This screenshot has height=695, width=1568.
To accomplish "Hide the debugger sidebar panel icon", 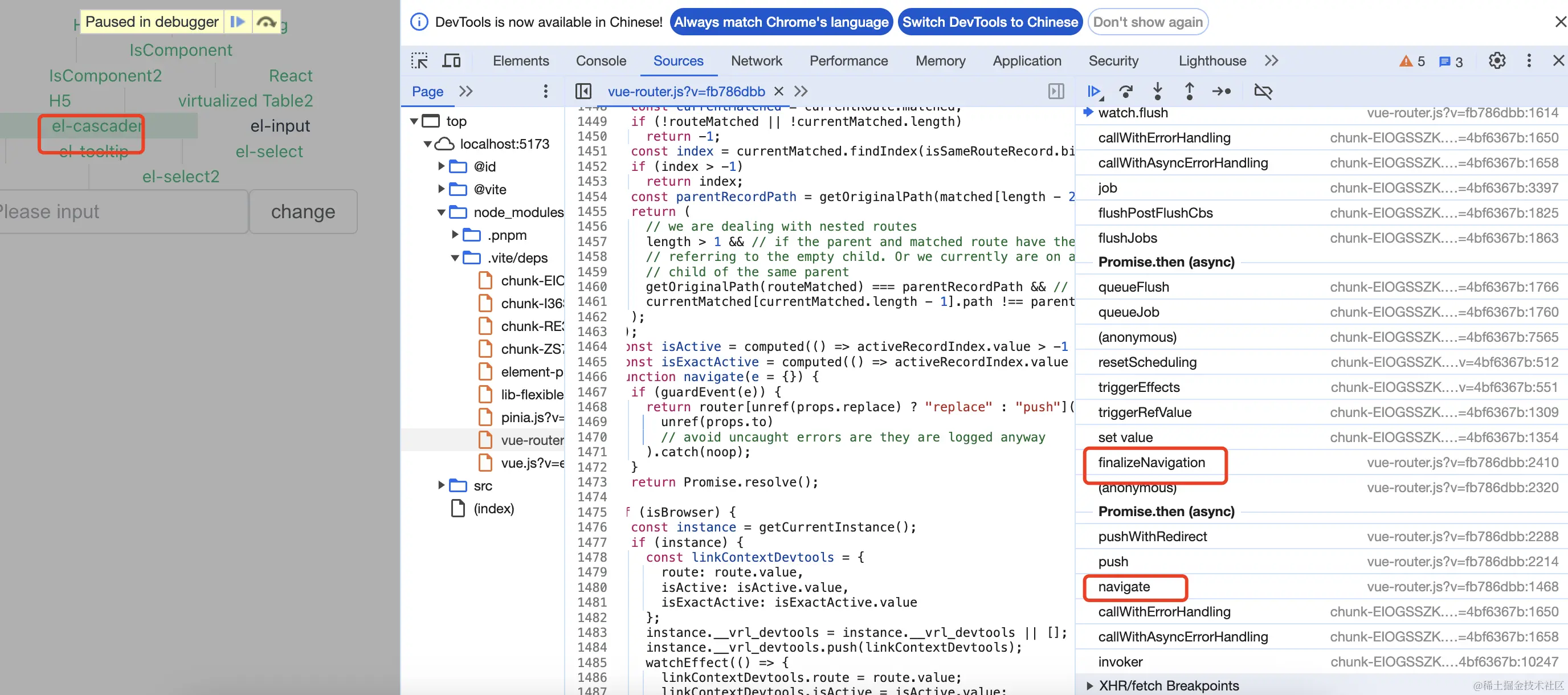I will click(x=1056, y=91).
